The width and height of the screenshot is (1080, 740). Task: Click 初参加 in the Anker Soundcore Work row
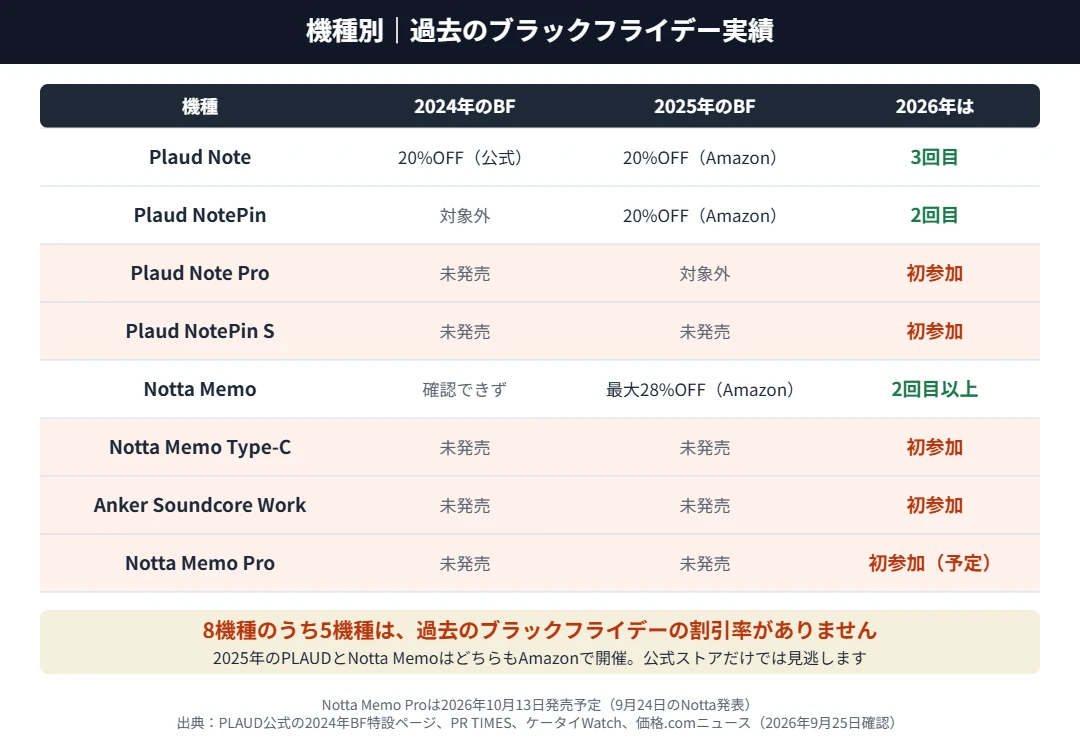coord(935,505)
